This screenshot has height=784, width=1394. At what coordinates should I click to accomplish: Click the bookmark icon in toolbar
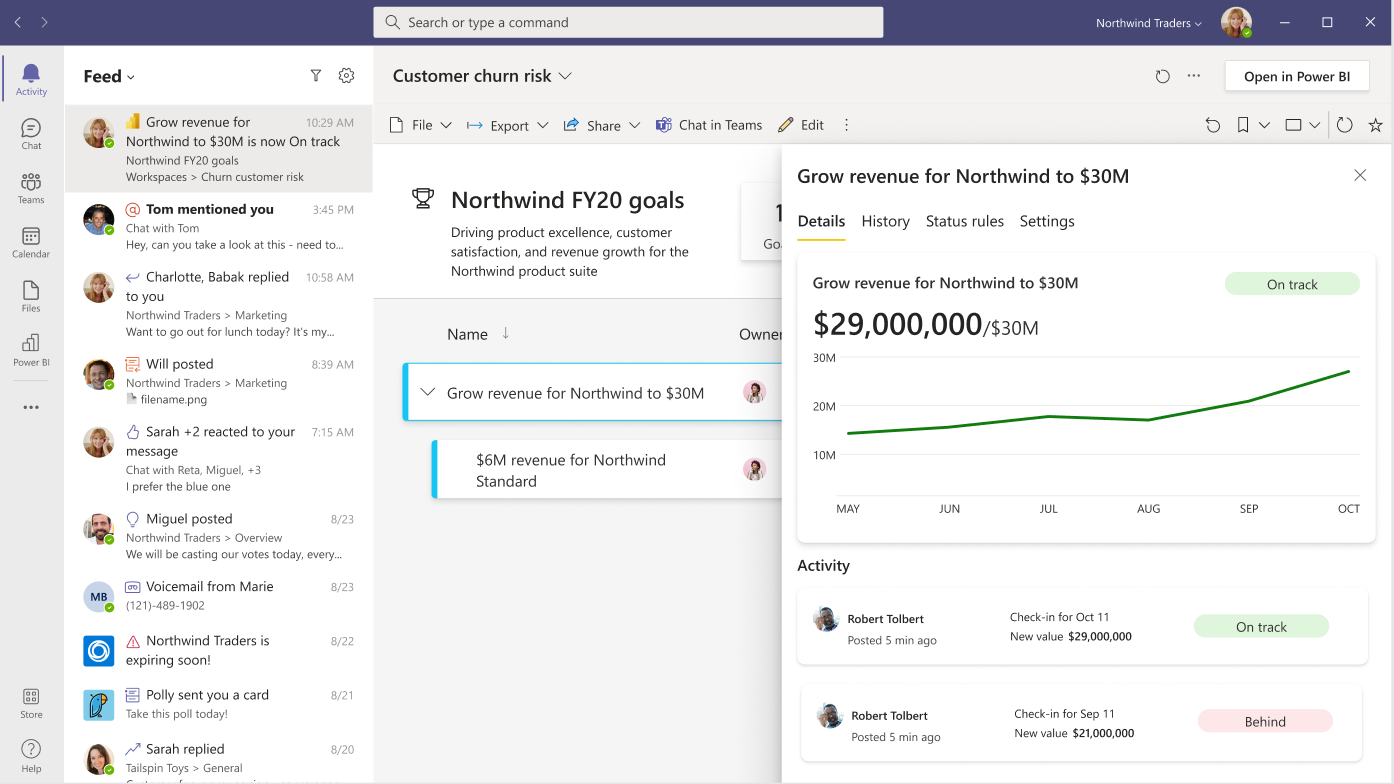[1242, 125]
